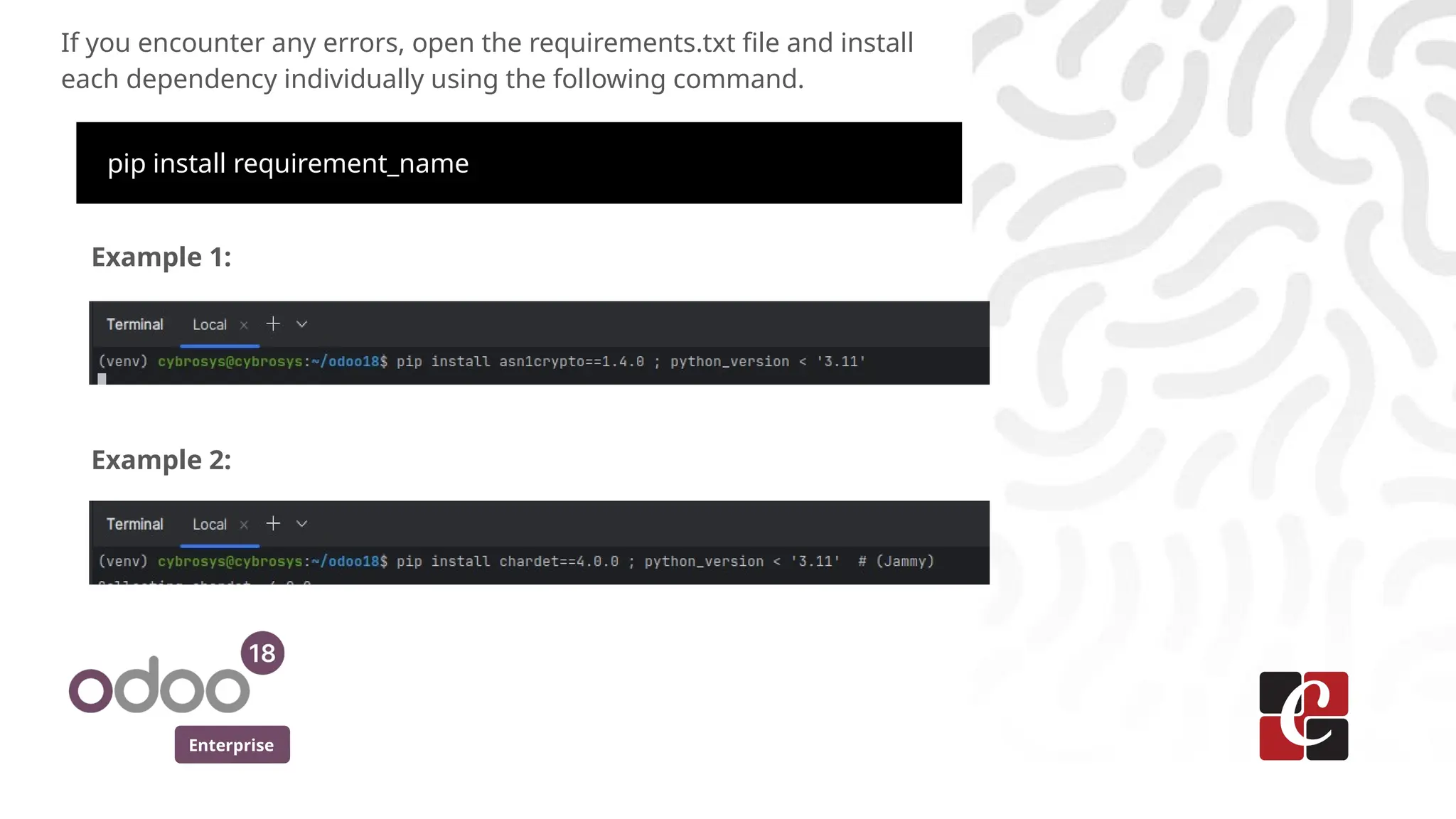Click the Cybrosys logo

[1304, 716]
